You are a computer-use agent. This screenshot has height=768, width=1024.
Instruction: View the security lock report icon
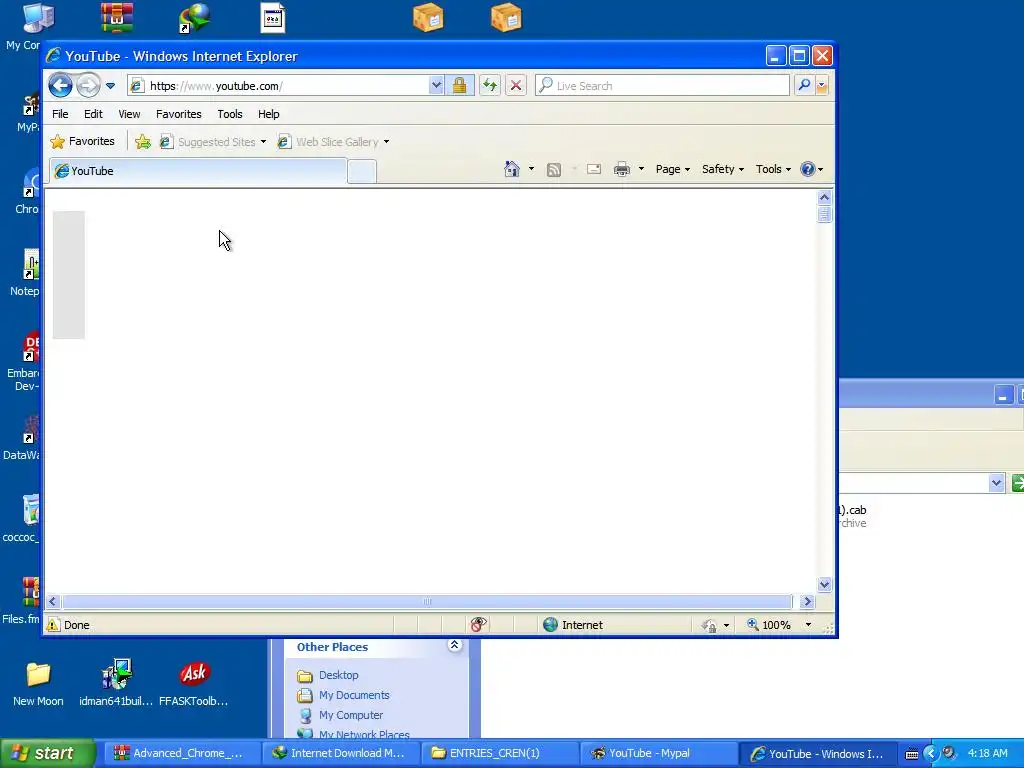tap(460, 86)
